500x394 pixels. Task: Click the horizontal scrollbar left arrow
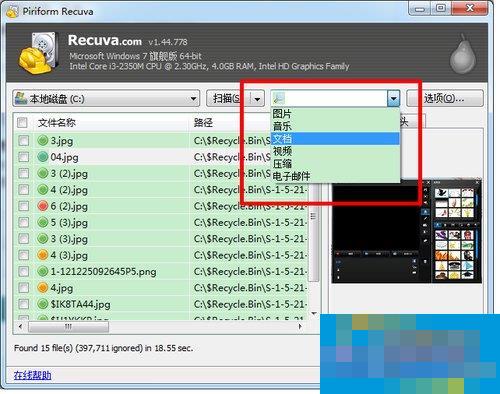[20, 326]
